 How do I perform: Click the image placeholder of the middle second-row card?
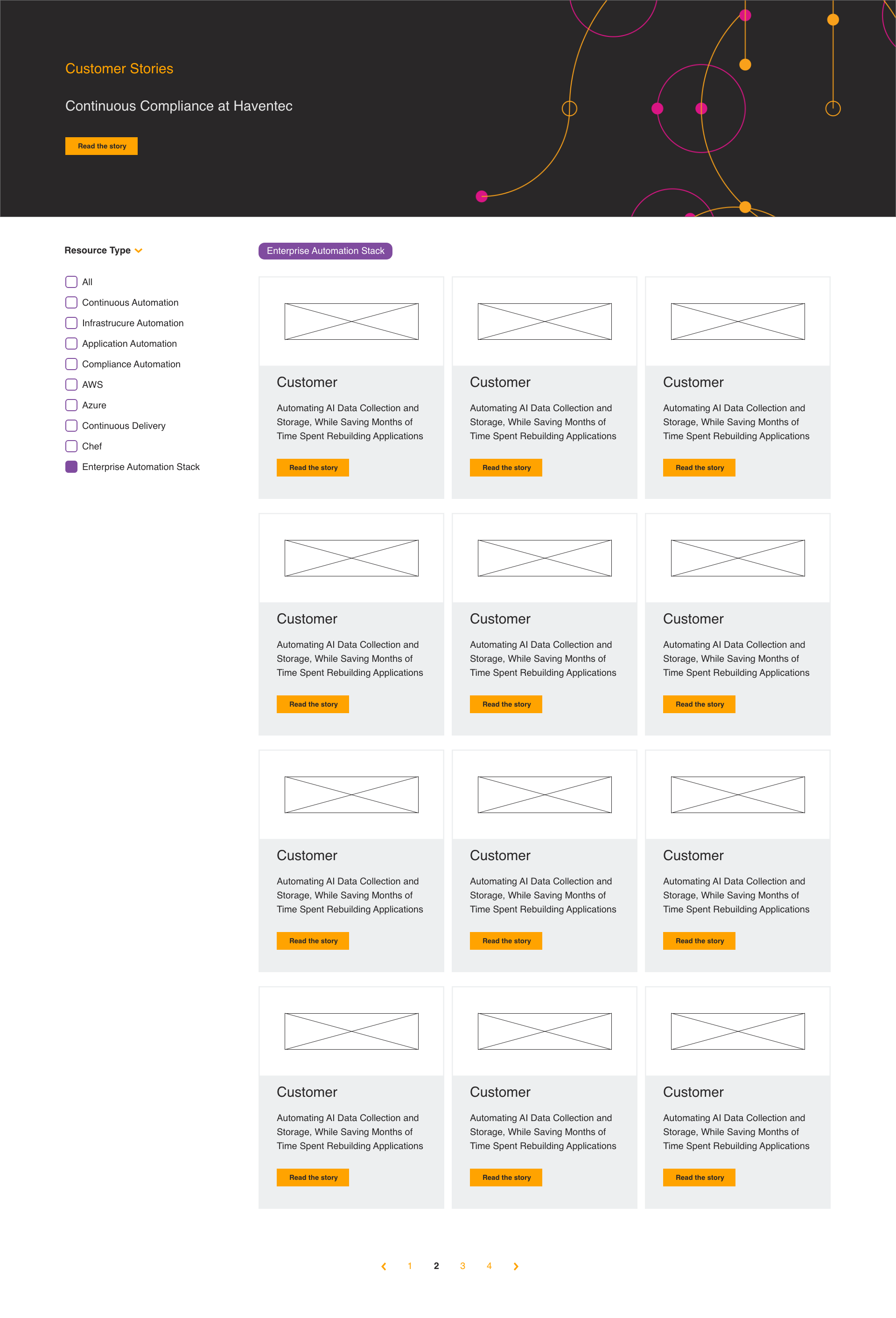point(545,558)
